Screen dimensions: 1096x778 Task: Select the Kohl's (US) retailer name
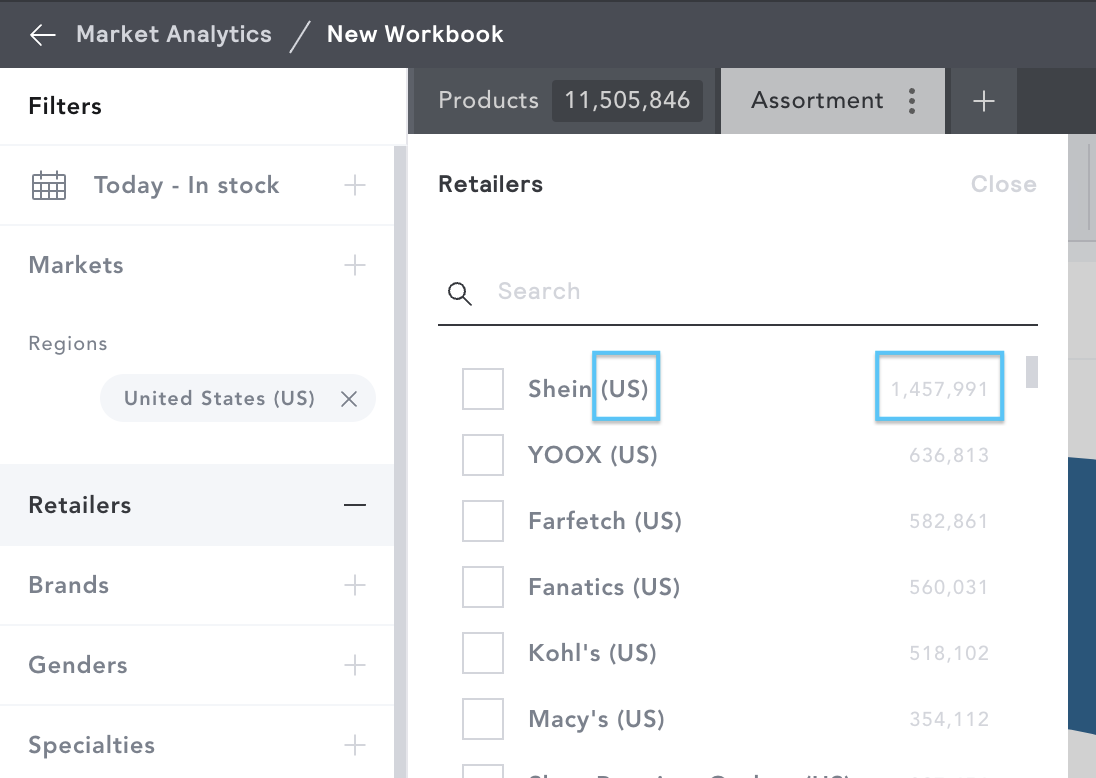(x=592, y=653)
